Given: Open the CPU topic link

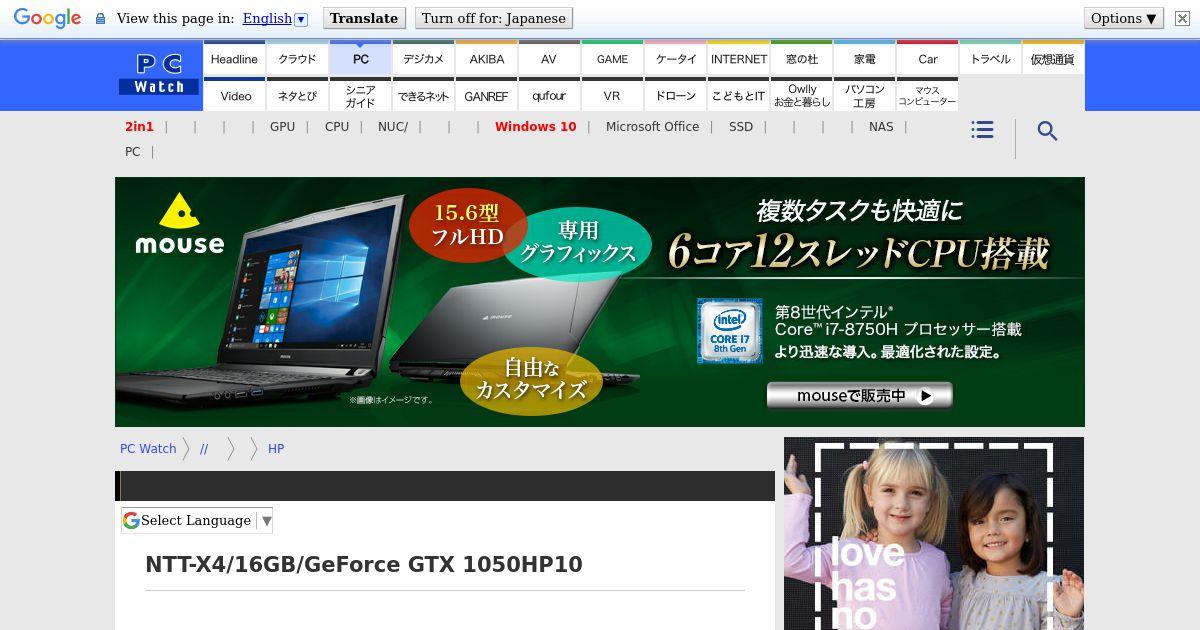Looking at the screenshot, I should (x=337, y=127).
